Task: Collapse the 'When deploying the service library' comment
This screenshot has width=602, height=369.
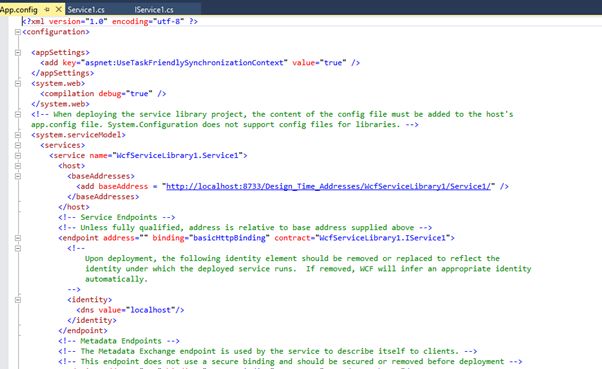Action: [x=18, y=114]
